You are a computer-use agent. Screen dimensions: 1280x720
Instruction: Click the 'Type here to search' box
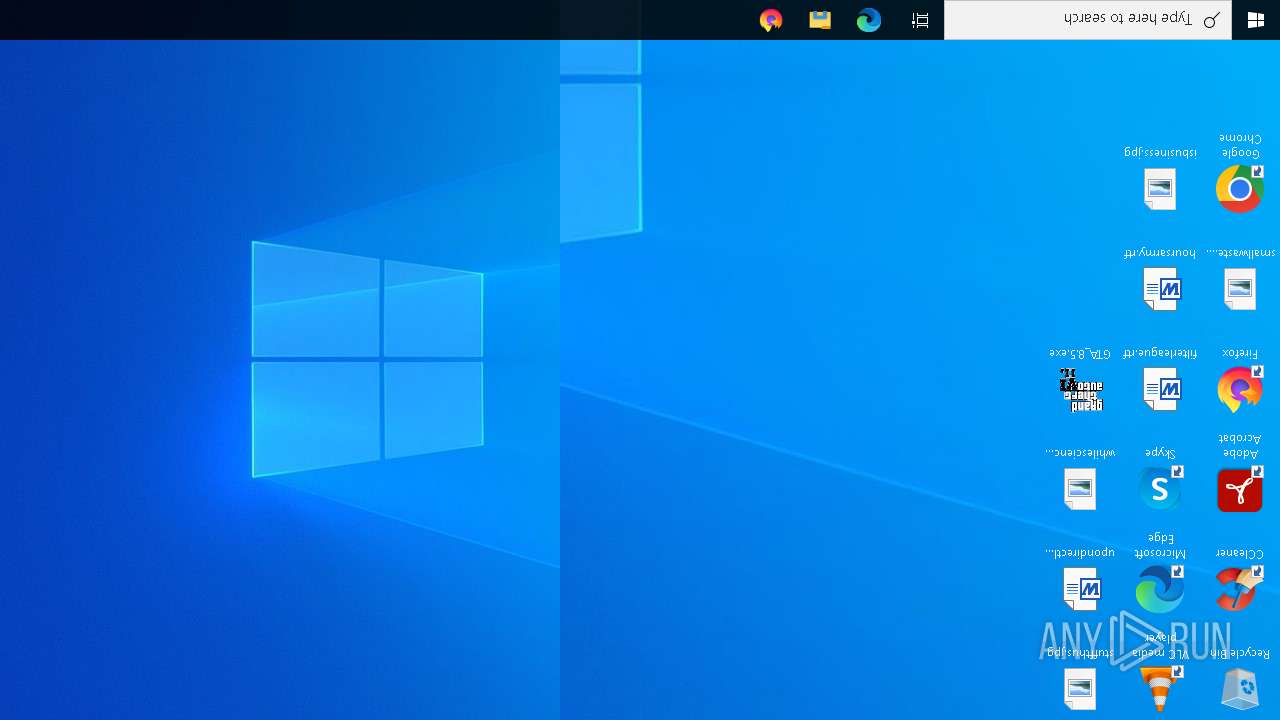[1088, 20]
